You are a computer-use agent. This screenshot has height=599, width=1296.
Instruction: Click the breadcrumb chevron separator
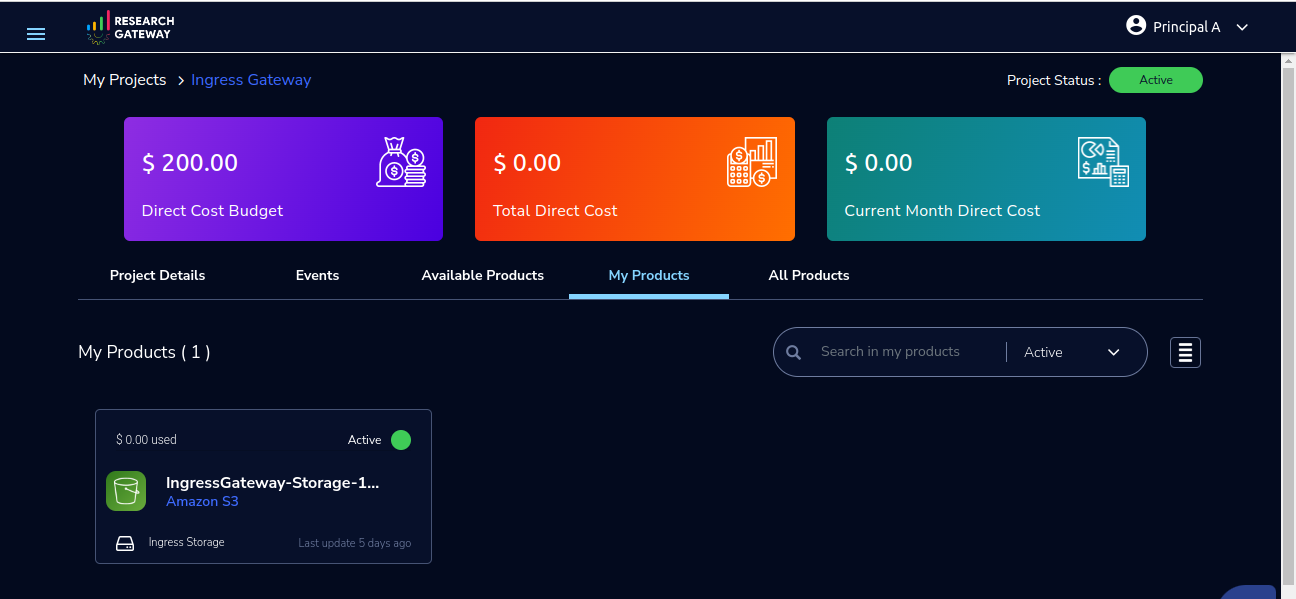pos(180,81)
